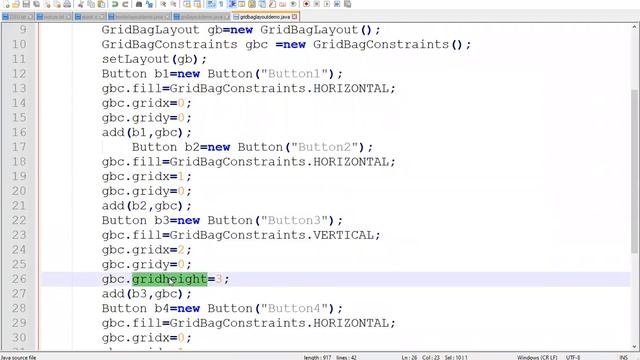640x360 pixels.
Task: Click the Close document toolbar icon
Action: tap(47, 4)
